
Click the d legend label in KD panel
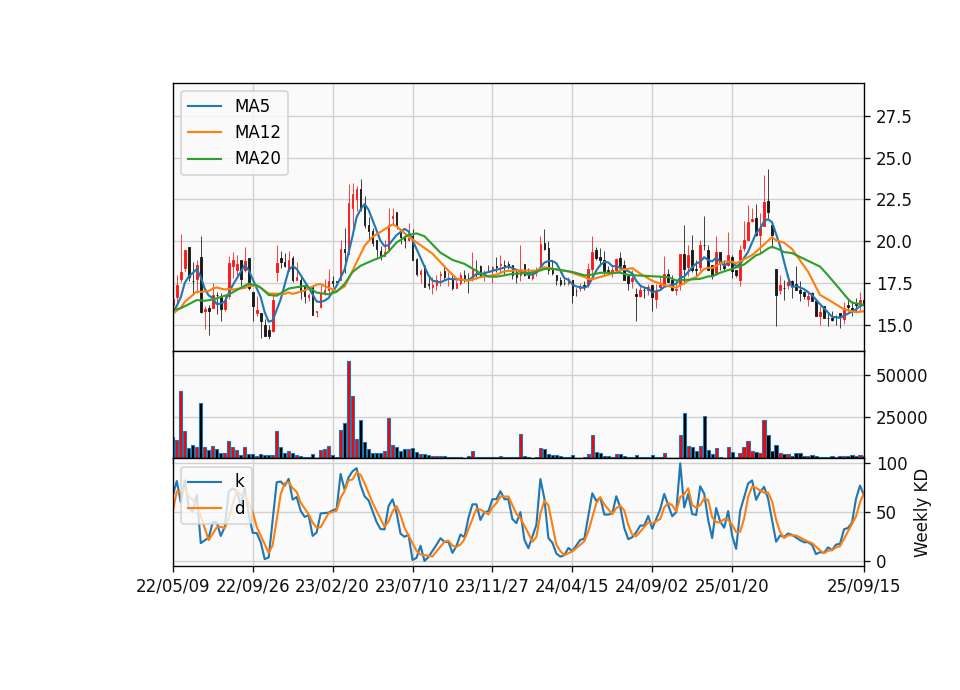240,508
